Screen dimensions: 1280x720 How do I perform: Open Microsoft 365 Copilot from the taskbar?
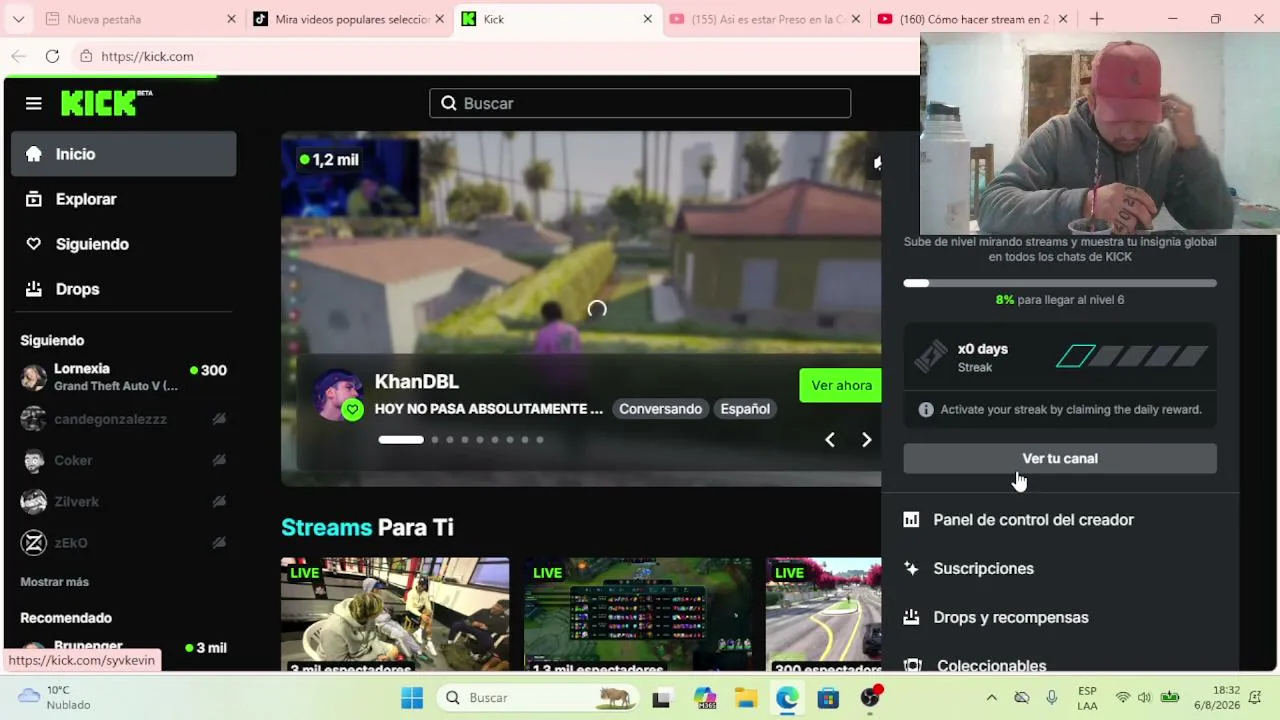[704, 697]
